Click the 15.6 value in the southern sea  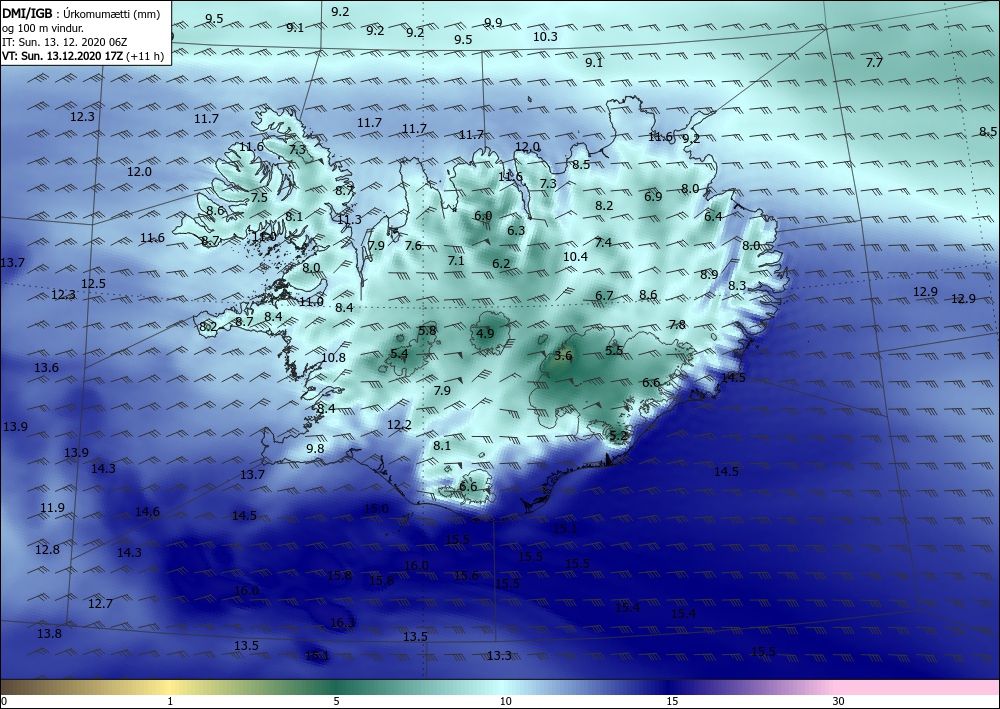point(466,576)
